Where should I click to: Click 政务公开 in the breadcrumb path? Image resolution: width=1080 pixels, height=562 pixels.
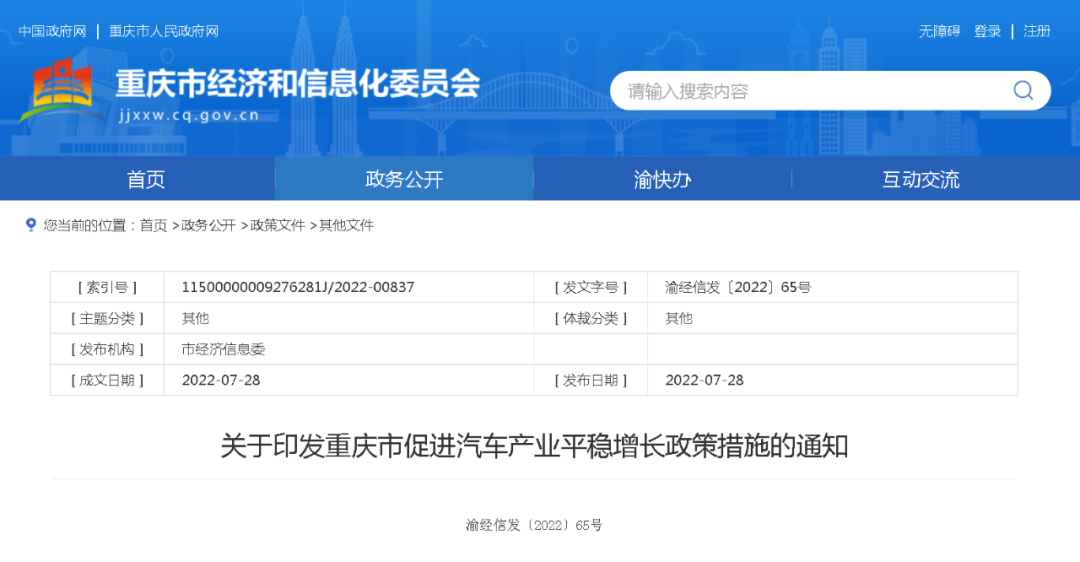[x=209, y=225]
